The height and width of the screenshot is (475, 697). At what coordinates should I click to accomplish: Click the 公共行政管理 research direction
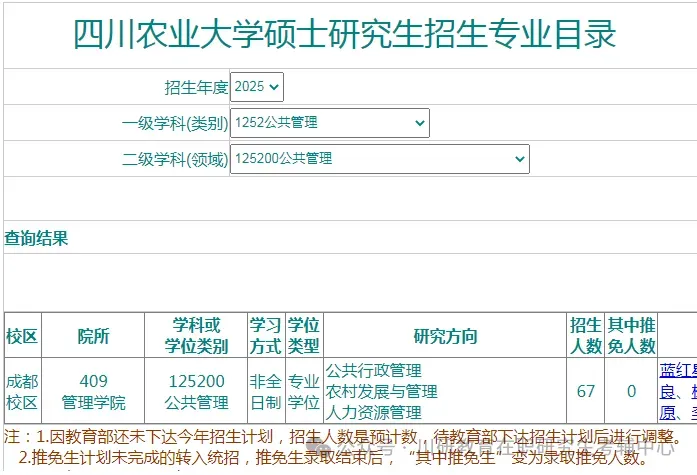[x=373, y=370]
